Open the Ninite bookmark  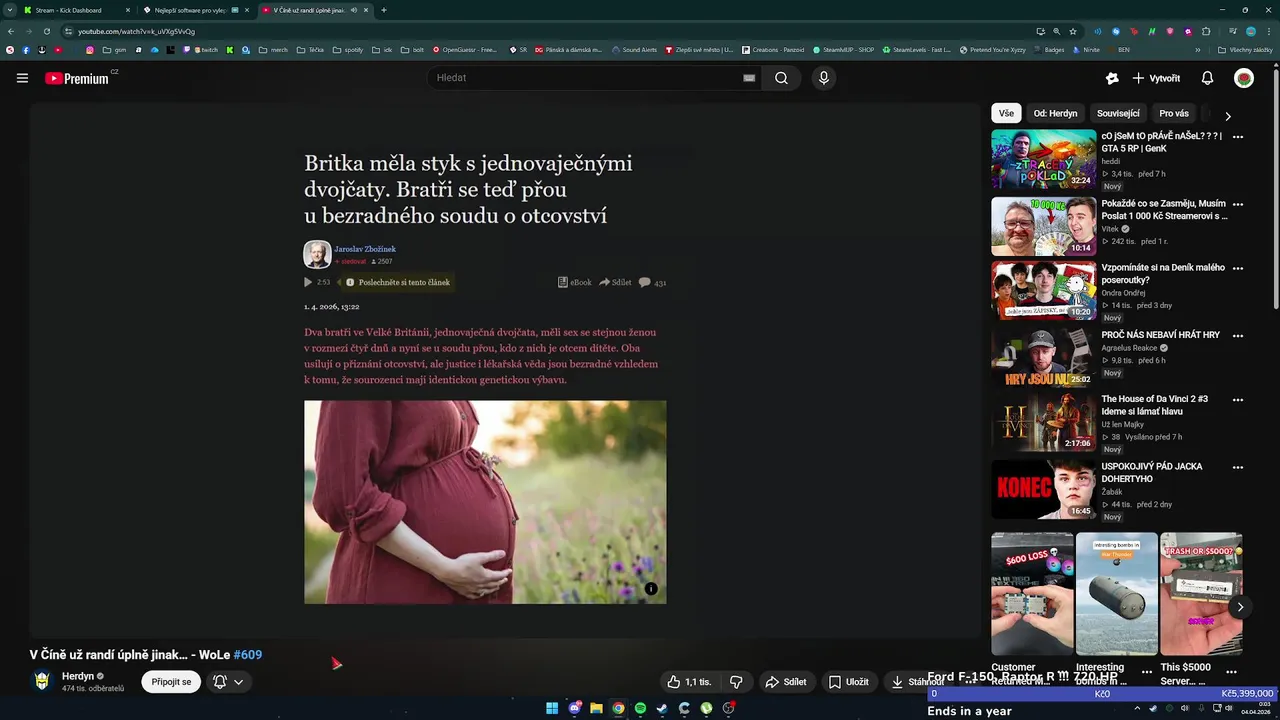point(1087,49)
